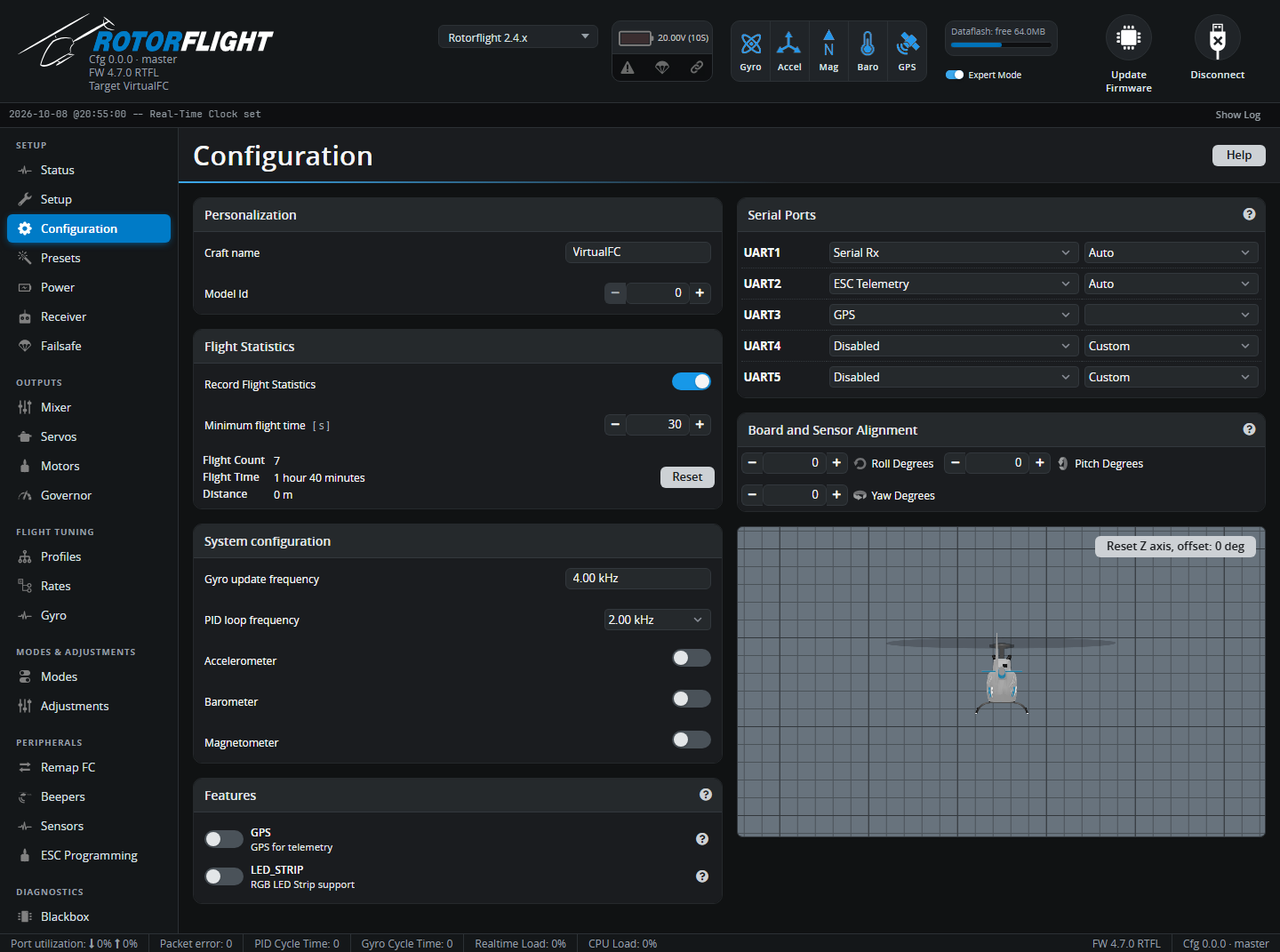Toggle Expert Mode switch
Viewport: 1280px width, 952px height.
coord(955,75)
